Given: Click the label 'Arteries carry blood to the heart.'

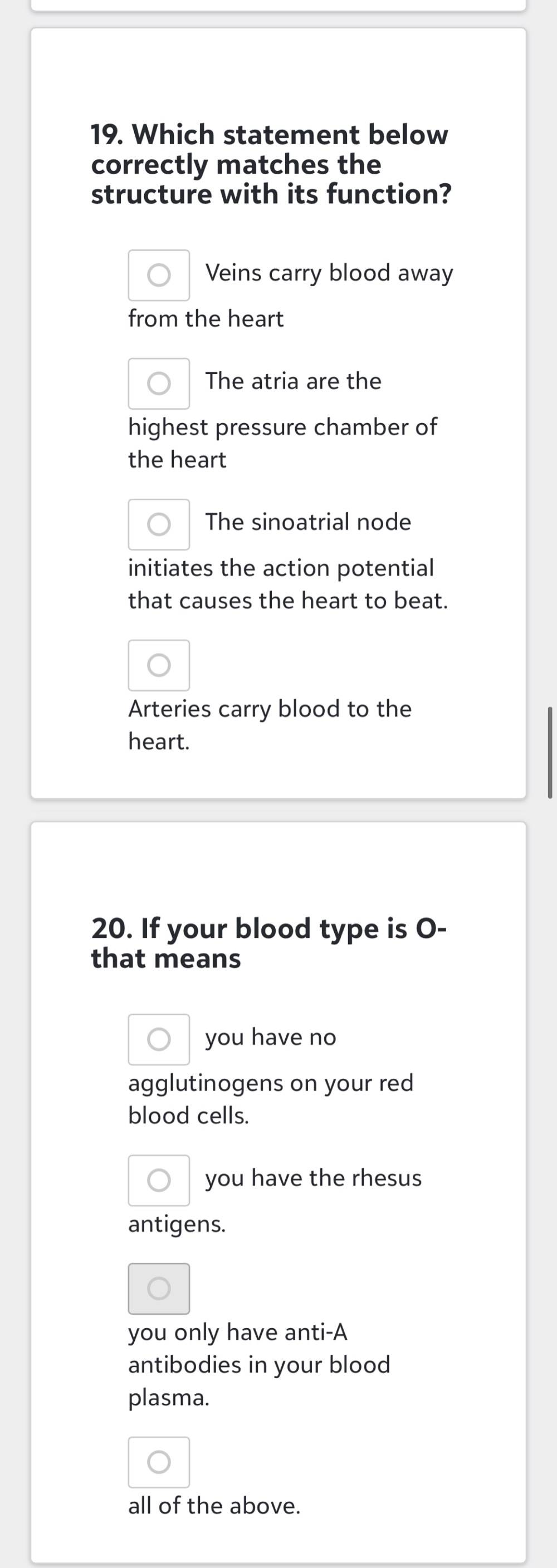Looking at the screenshot, I should coord(270,725).
